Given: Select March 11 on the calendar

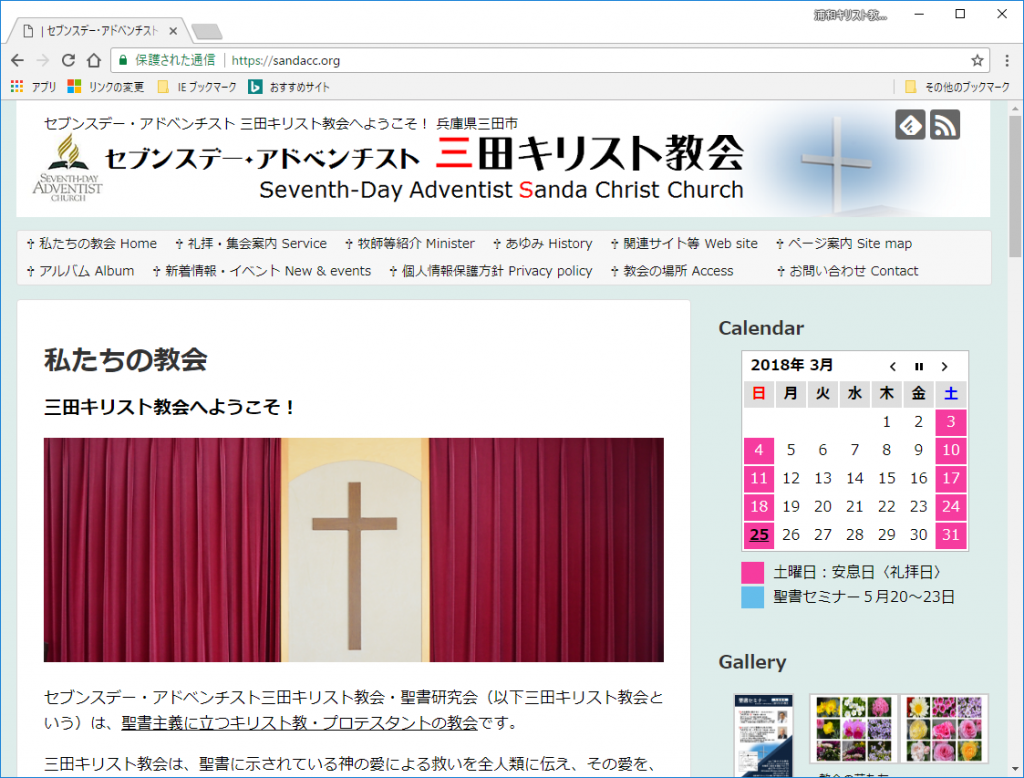Looking at the screenshot, I should click(759, 478).
